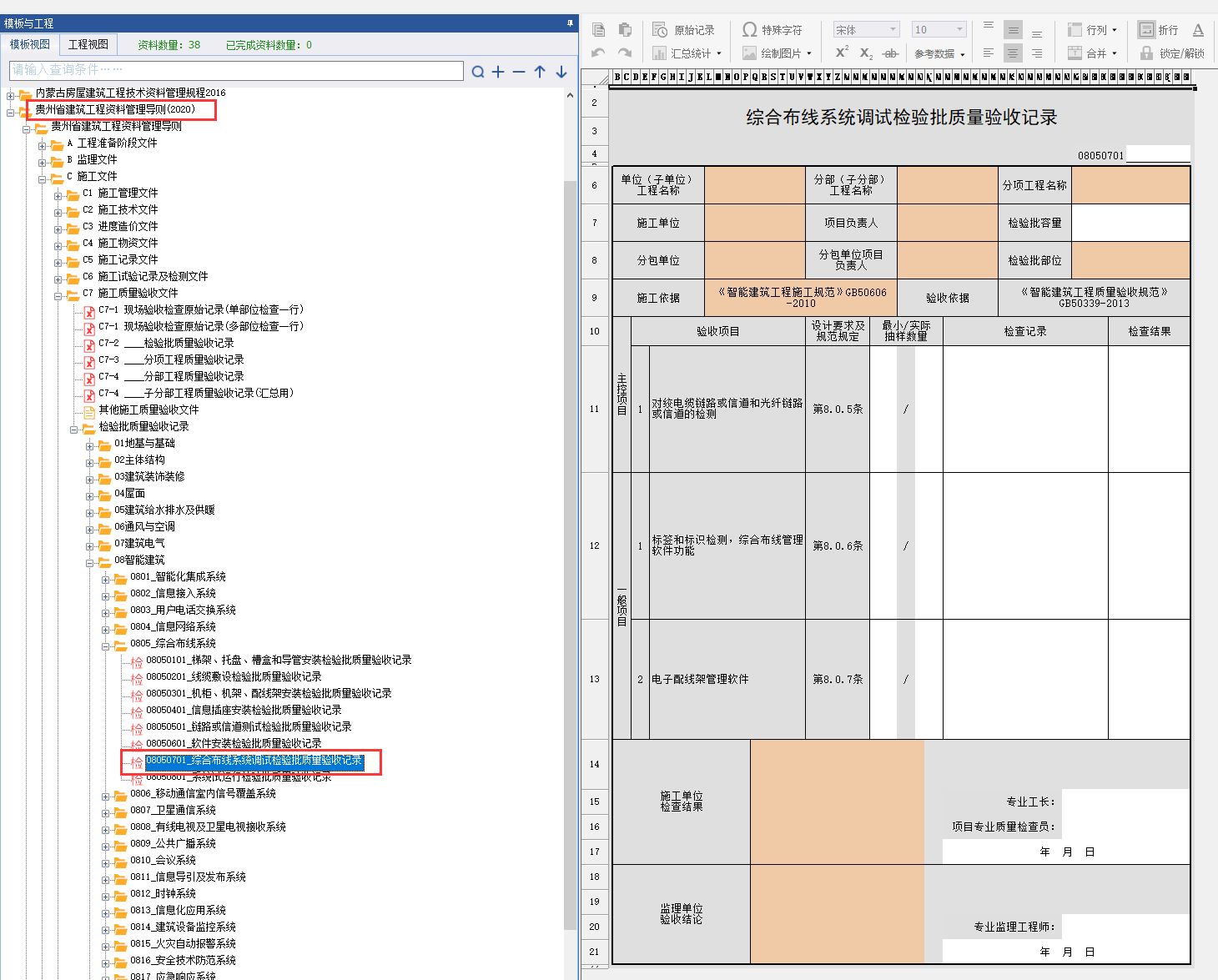Image resolution: width=1218 pixels, height=980 pixels.
Task: Center text horizontally
Action: click(x=1013, y=53)
